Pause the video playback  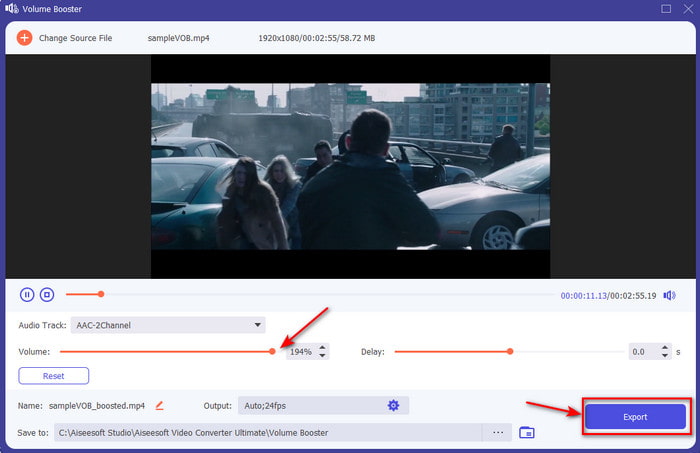coord(27,294)
